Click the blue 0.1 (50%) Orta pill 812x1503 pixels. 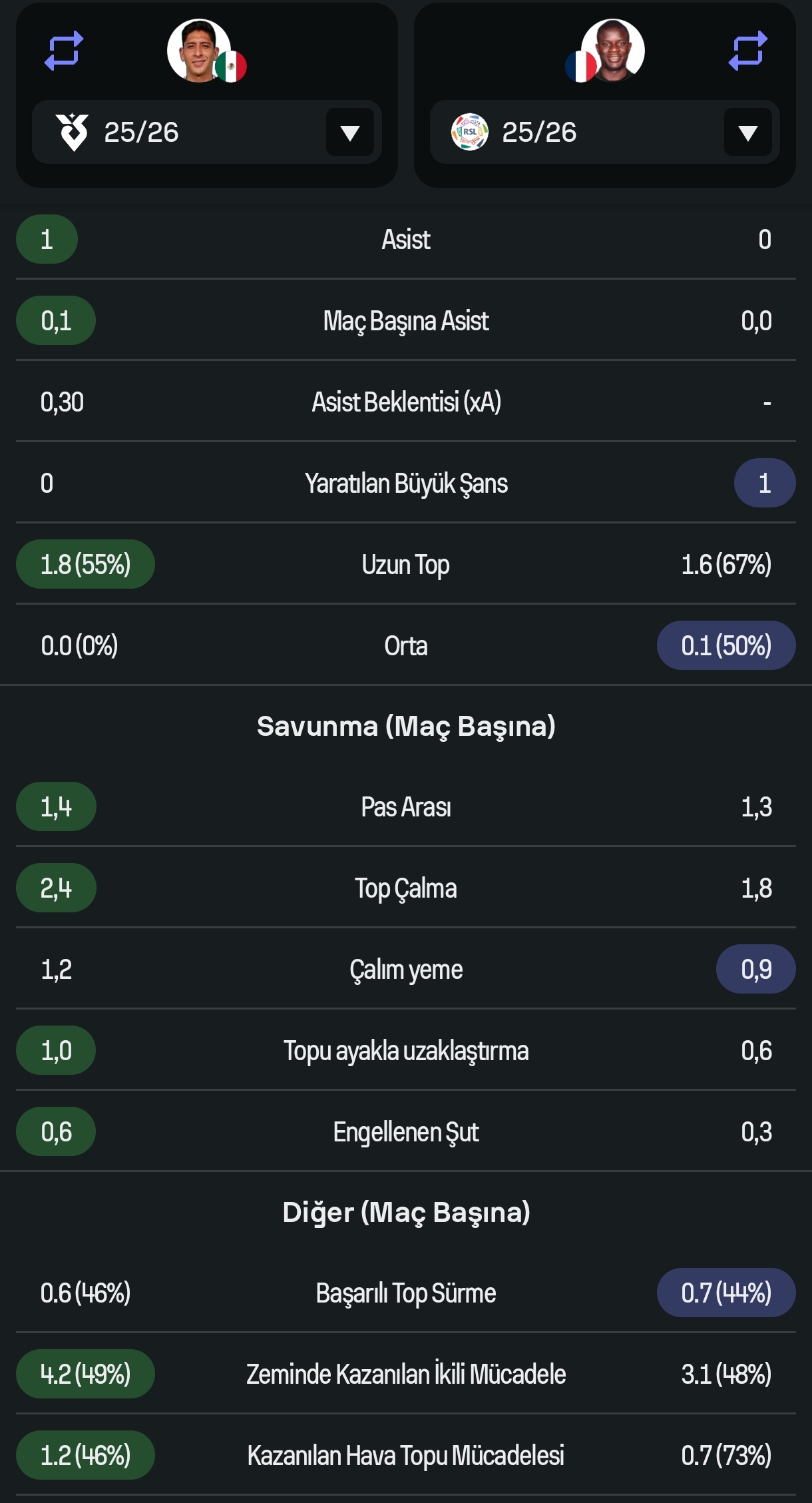726,645
